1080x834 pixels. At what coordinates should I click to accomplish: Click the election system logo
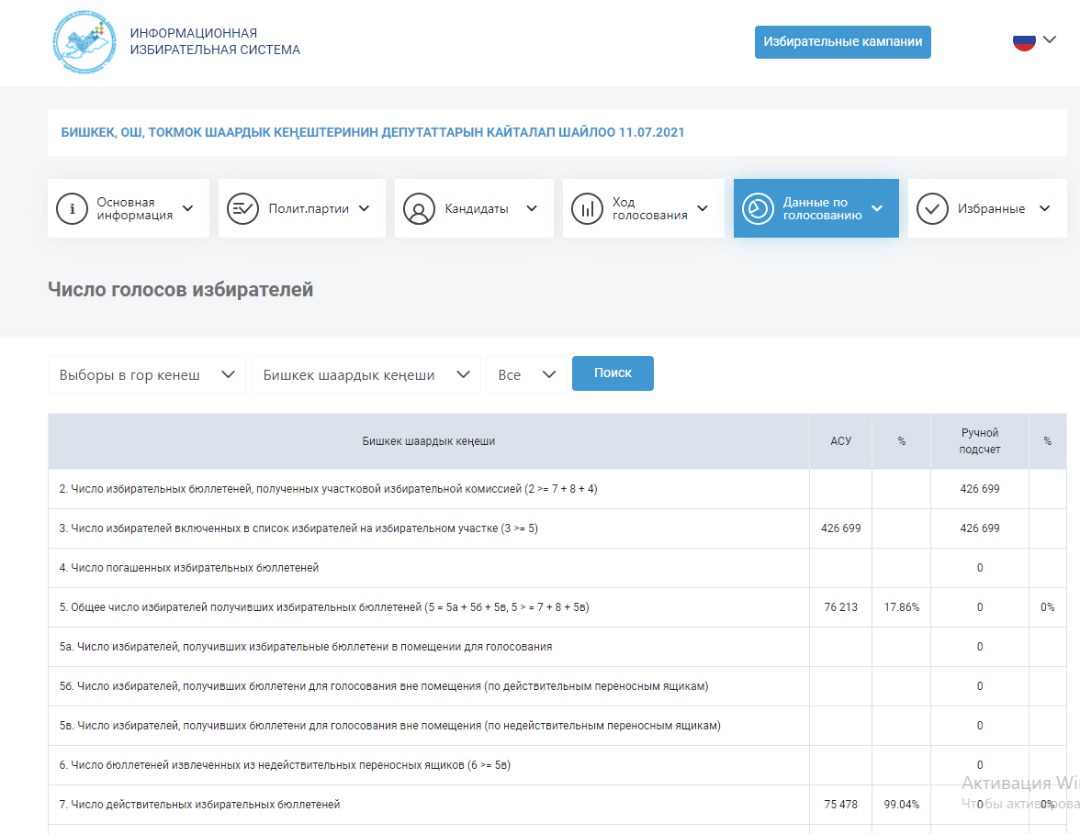pos(84,41)
